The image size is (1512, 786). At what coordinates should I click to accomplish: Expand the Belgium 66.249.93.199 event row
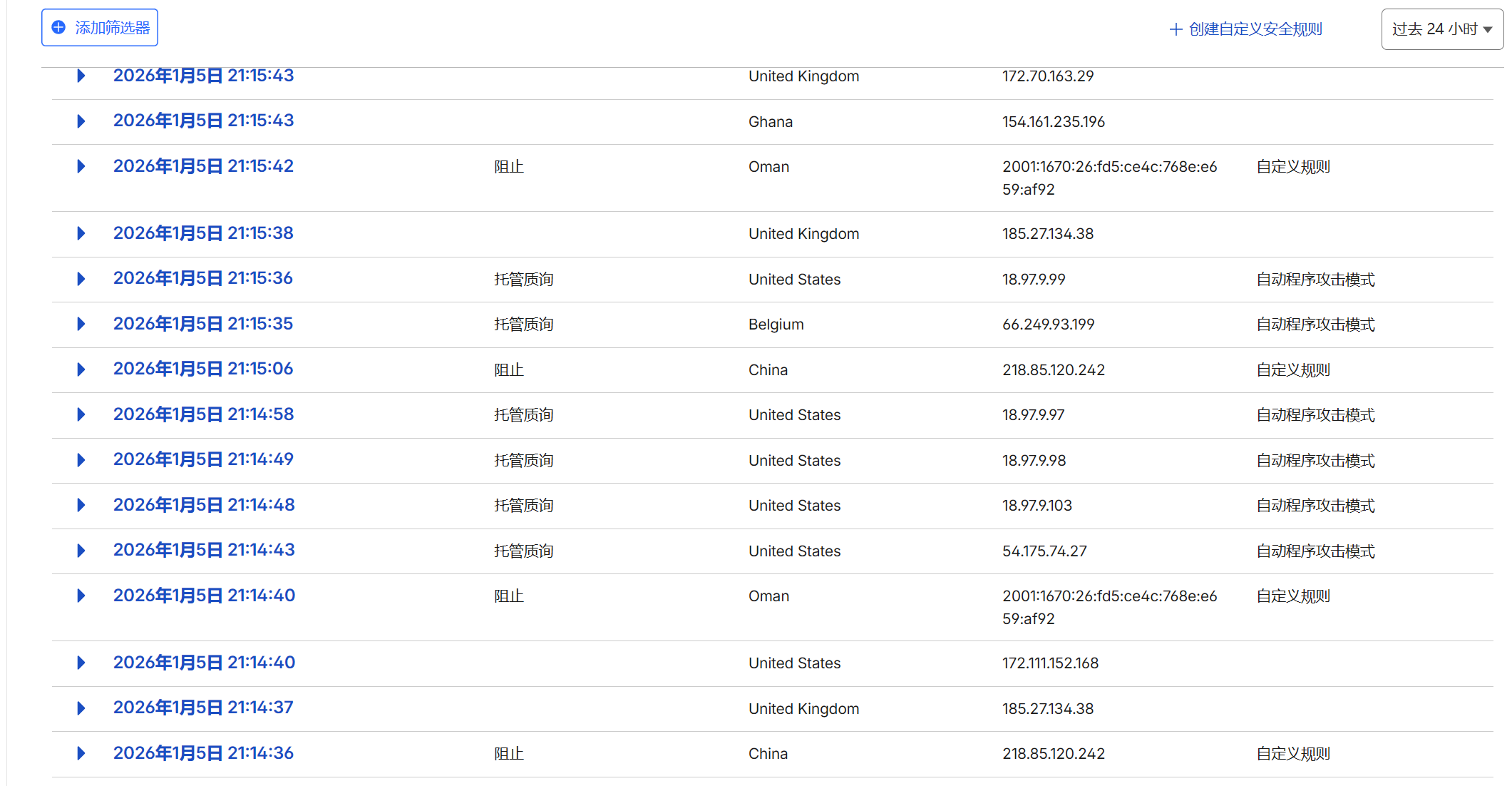click(x=81, y=324)
